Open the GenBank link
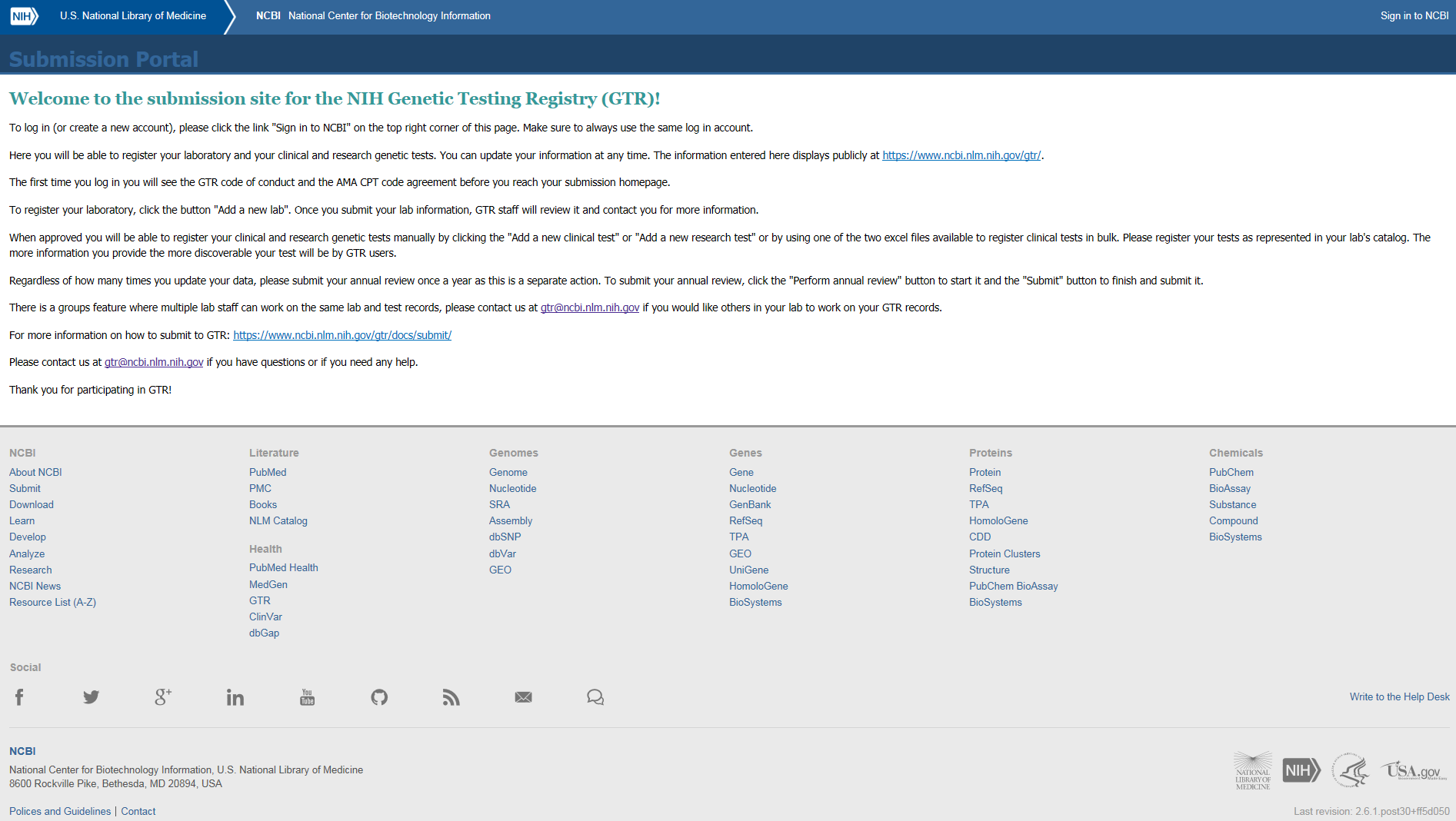This screenshot has height=821, width=1456. 750,504
